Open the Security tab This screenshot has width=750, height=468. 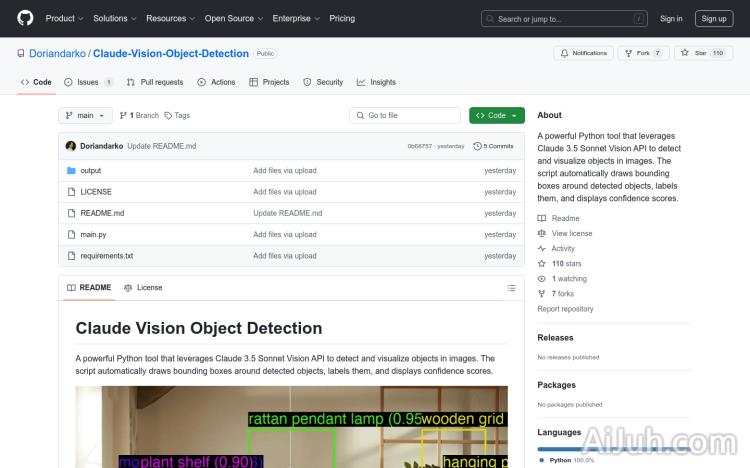coord(323,82)
